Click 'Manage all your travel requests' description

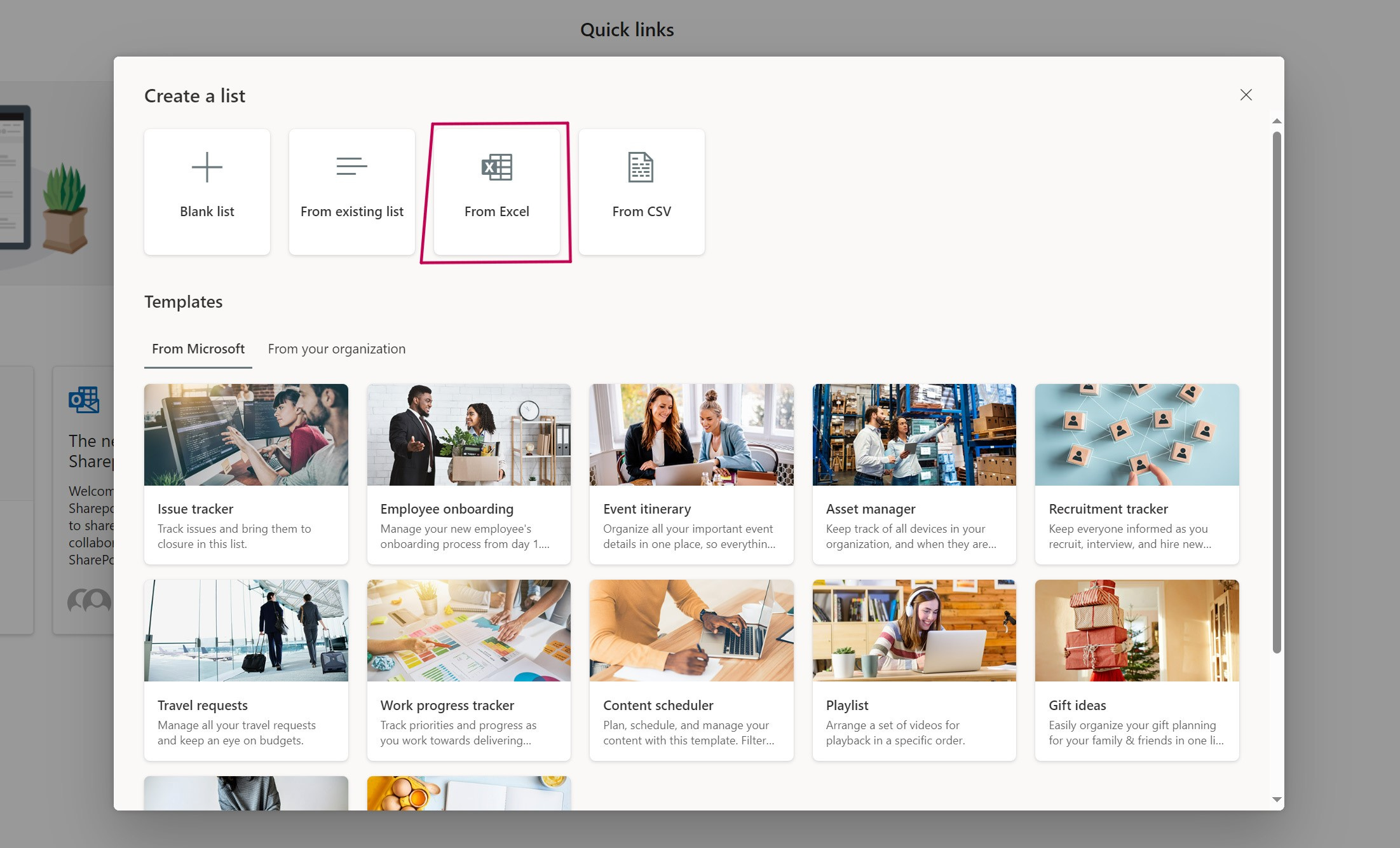(236, 732)
